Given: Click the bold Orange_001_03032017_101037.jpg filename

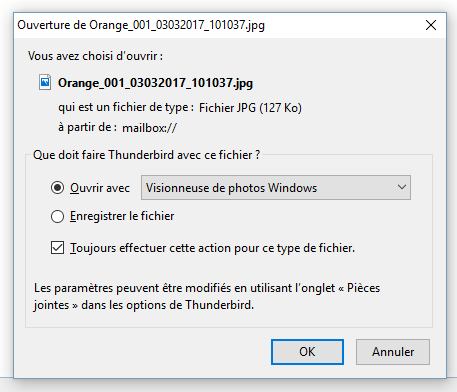Looking at the screenshot, I should click(155, 83).
